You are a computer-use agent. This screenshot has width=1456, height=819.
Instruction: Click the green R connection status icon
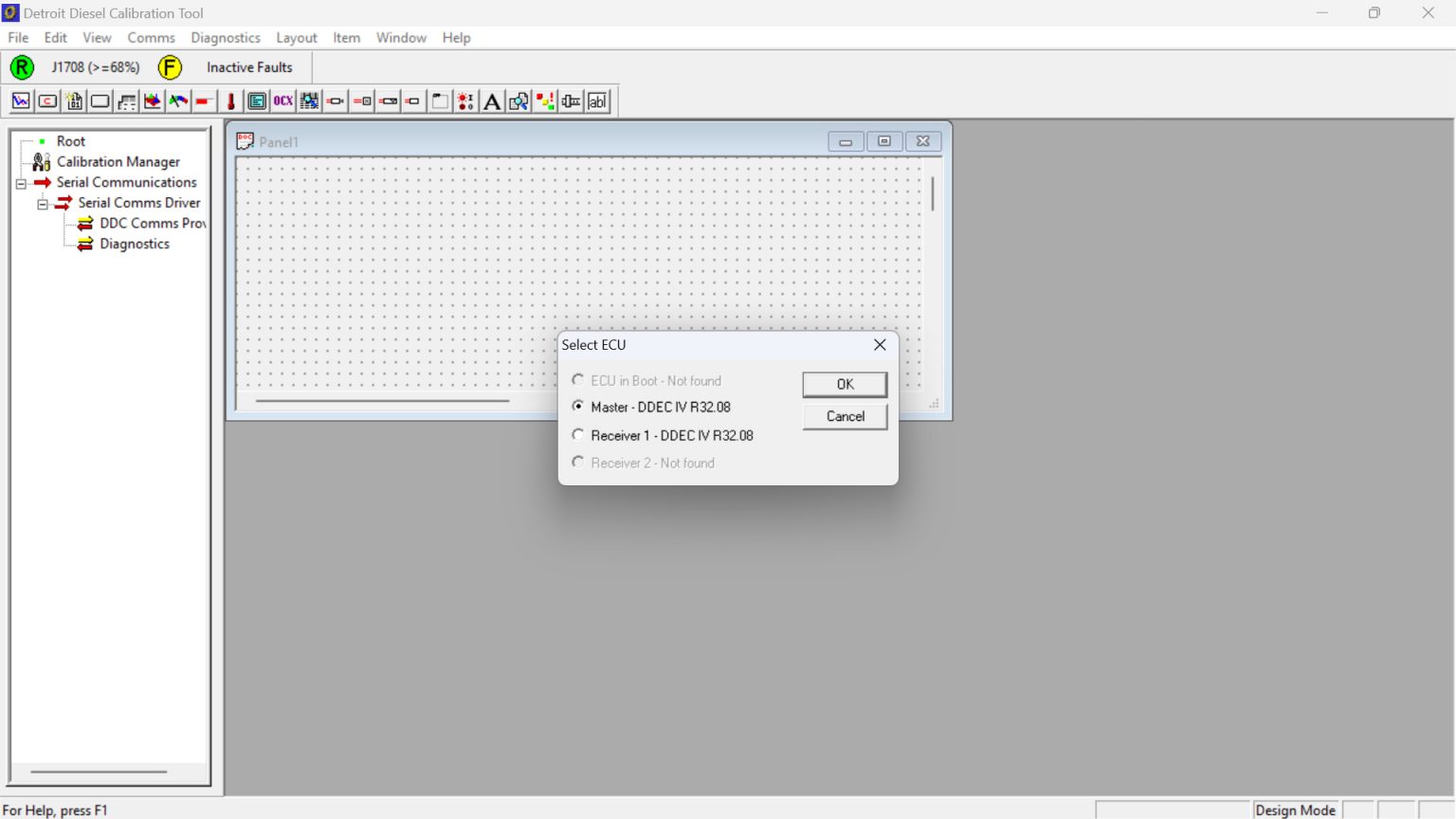21,67
